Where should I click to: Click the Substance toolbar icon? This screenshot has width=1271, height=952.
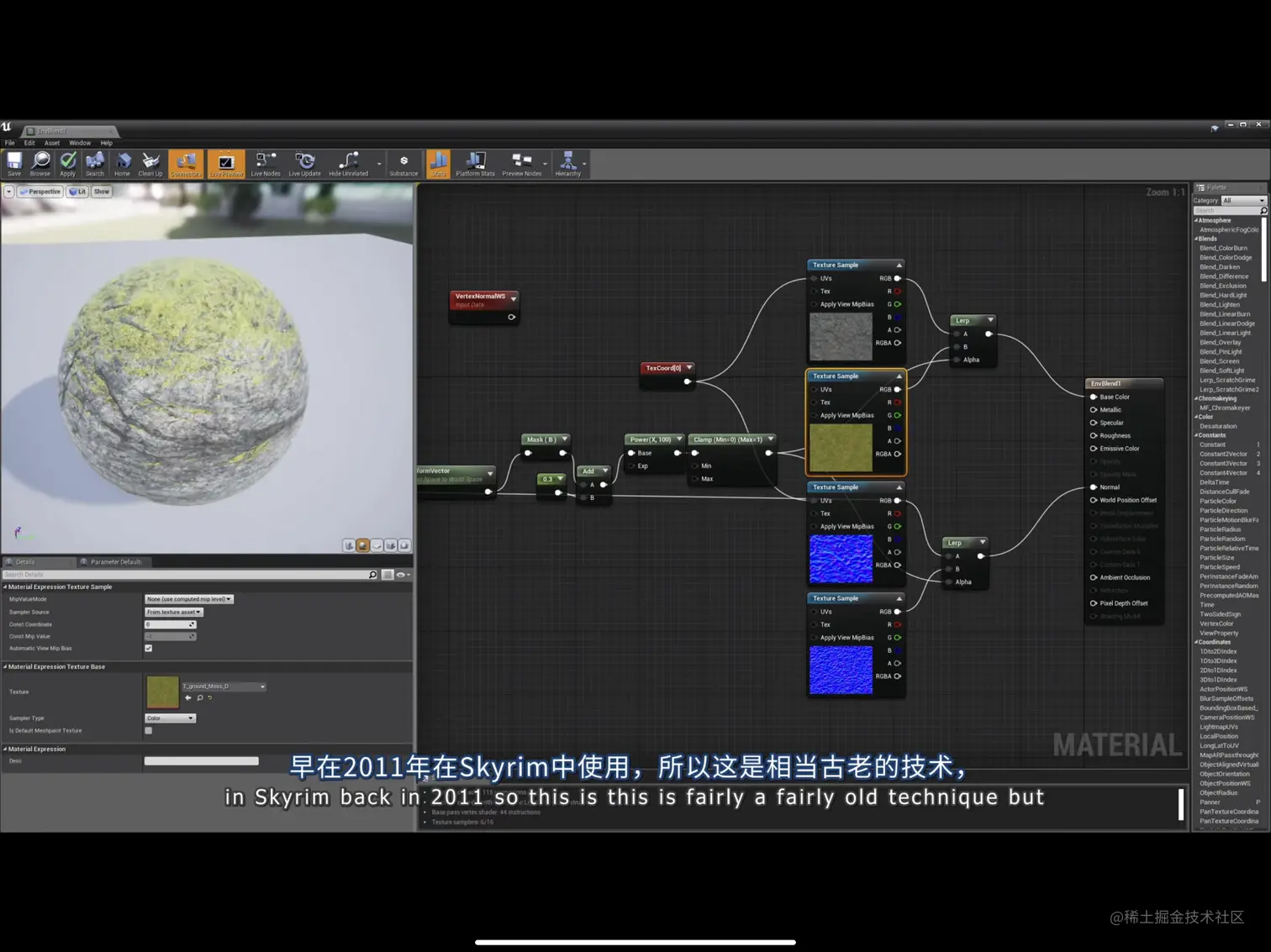click(x=403, y=164)
